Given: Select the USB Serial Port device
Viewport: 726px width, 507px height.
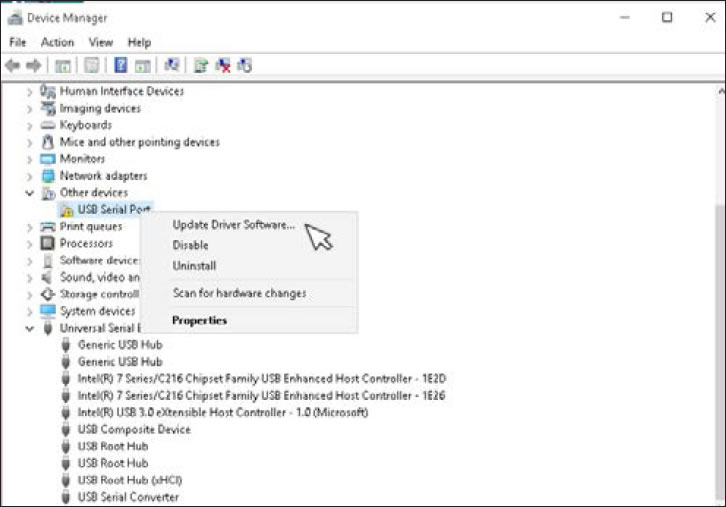Looking at the screenshot, I should point(114,209).
